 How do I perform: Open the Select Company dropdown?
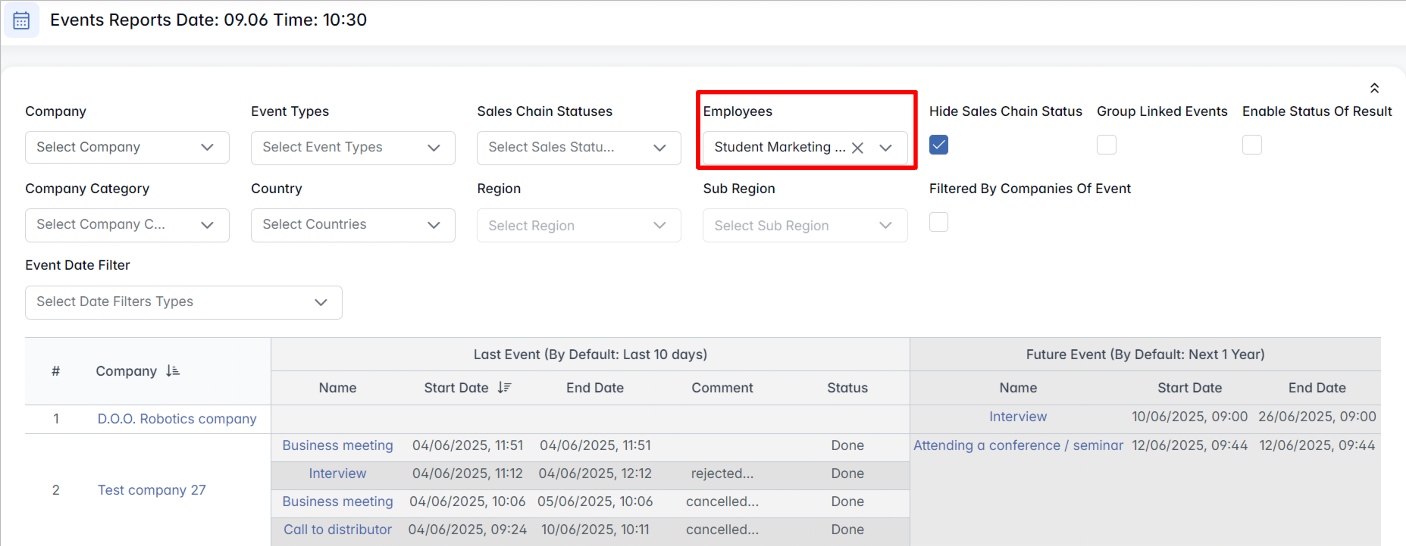(x=127, y=148)
